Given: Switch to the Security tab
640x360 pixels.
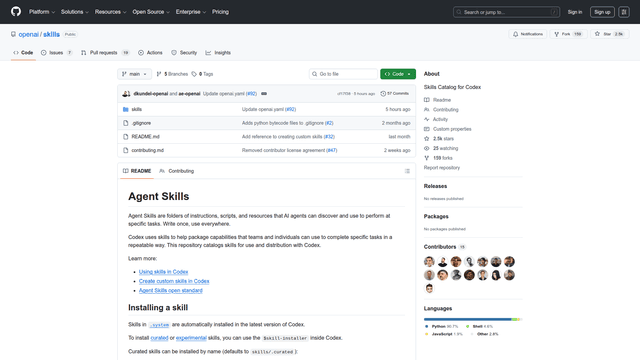Looking at the screenshot, I should click(184, 53).
